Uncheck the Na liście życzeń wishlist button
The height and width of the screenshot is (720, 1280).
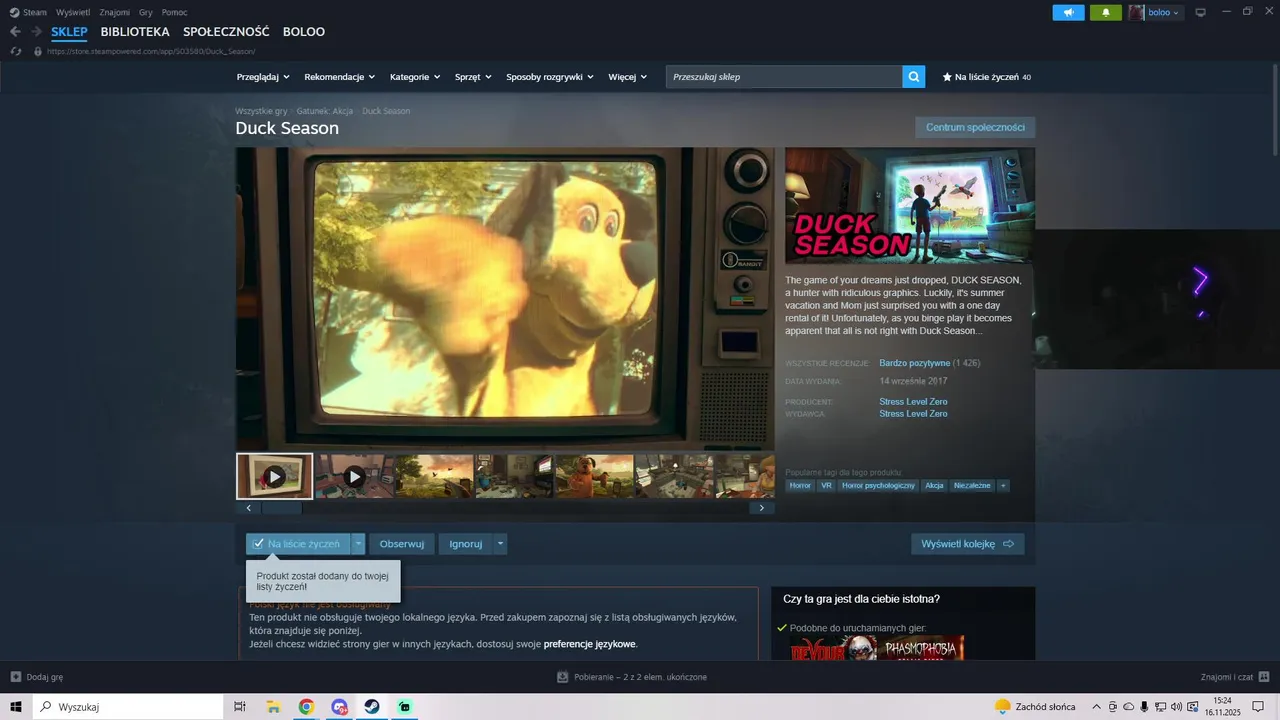[298, 544]
